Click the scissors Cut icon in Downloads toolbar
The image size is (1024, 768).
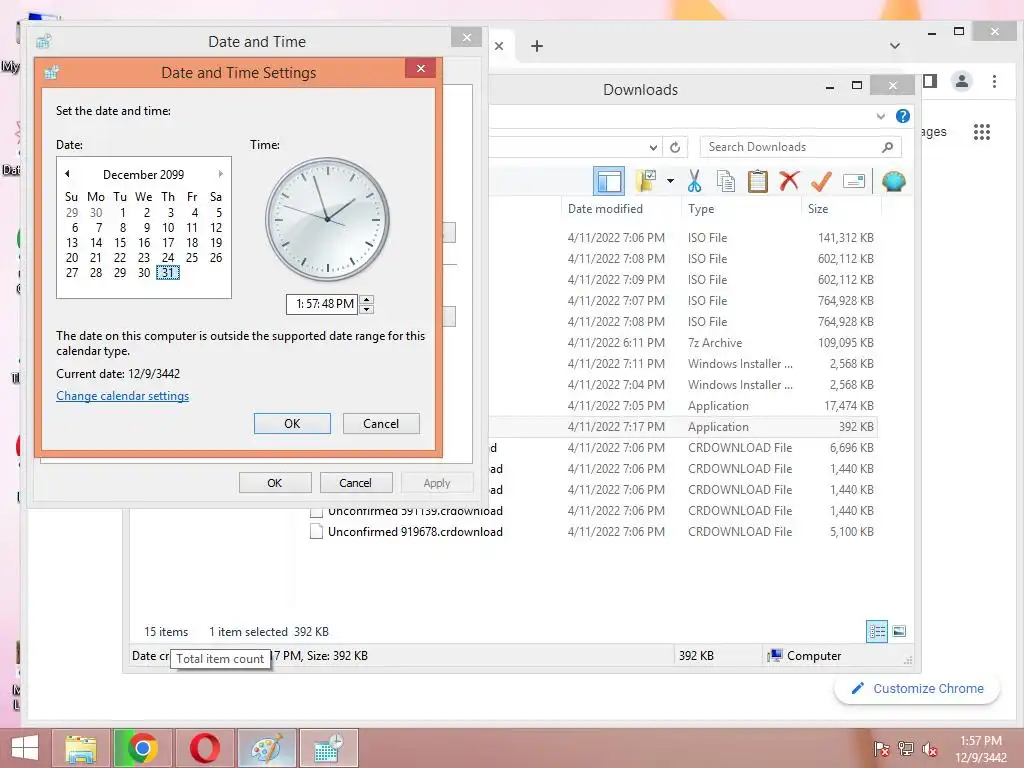pyautogui.click(x=694, y=181)
